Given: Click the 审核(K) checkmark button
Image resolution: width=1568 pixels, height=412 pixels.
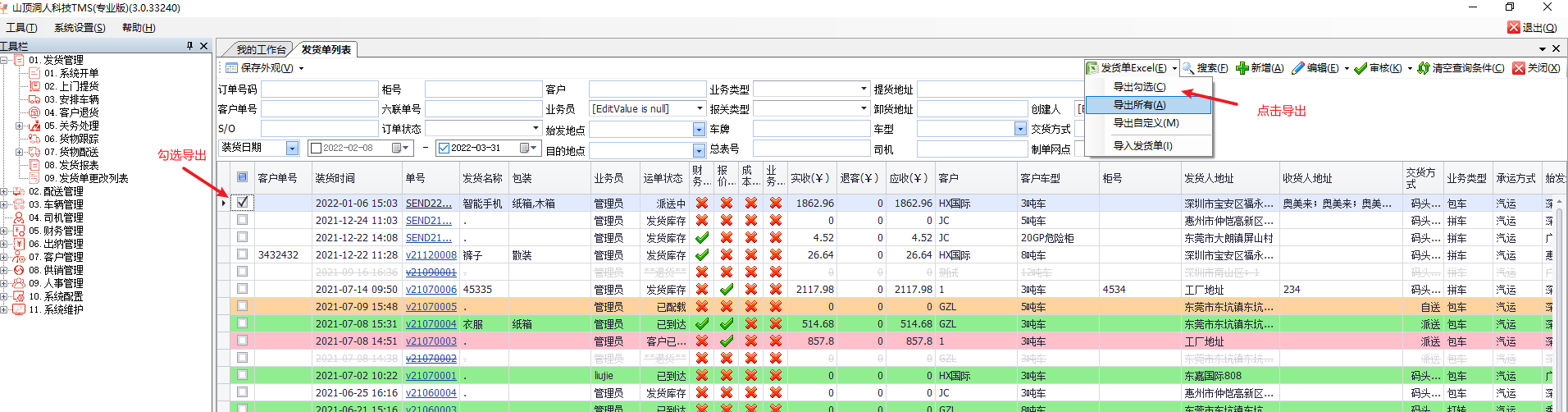Looking at the screenshot, I should pyautogui.click(x=1378, y=68).
